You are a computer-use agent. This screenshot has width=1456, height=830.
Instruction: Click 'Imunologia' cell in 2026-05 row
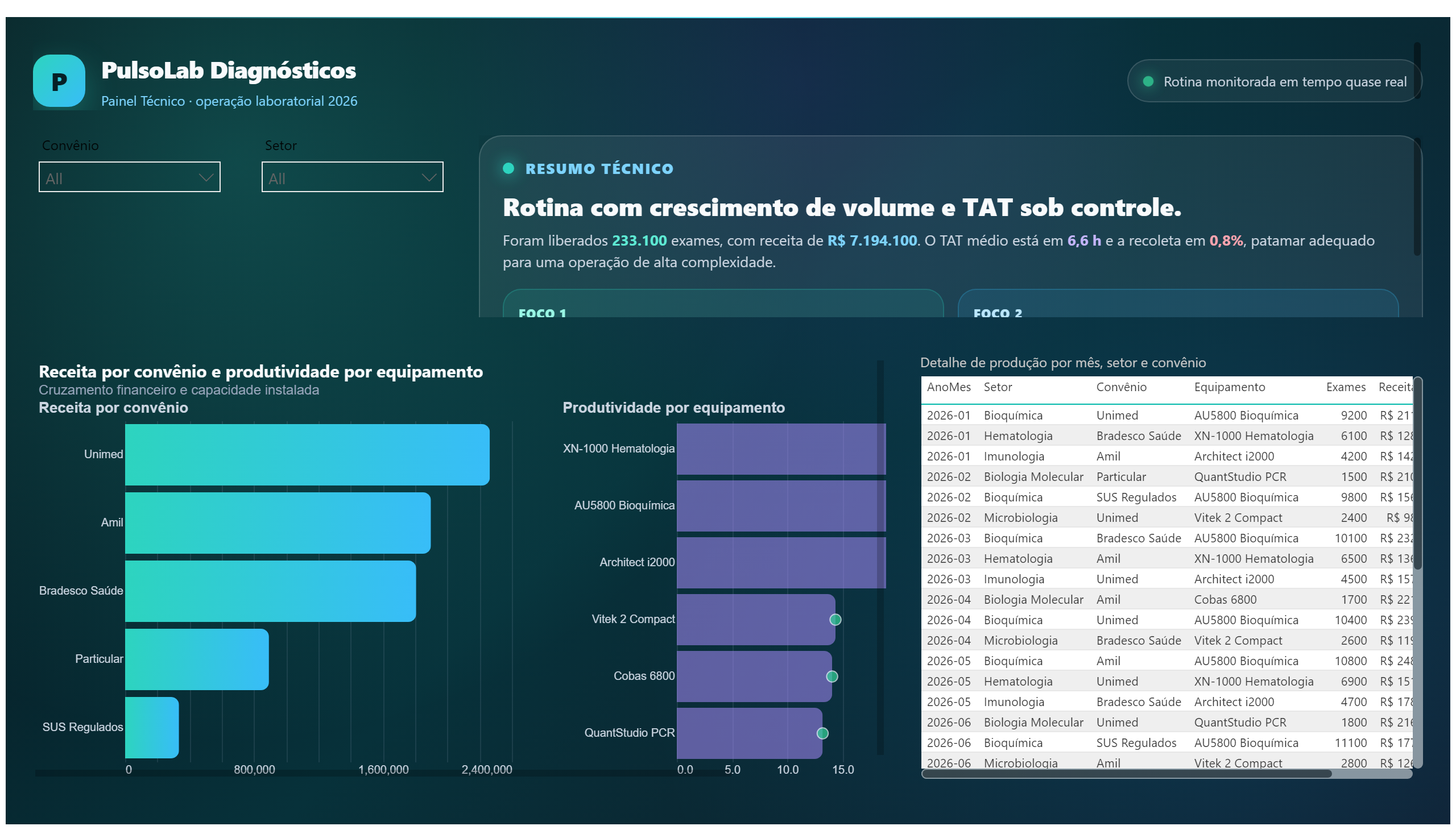[1014, 702]
